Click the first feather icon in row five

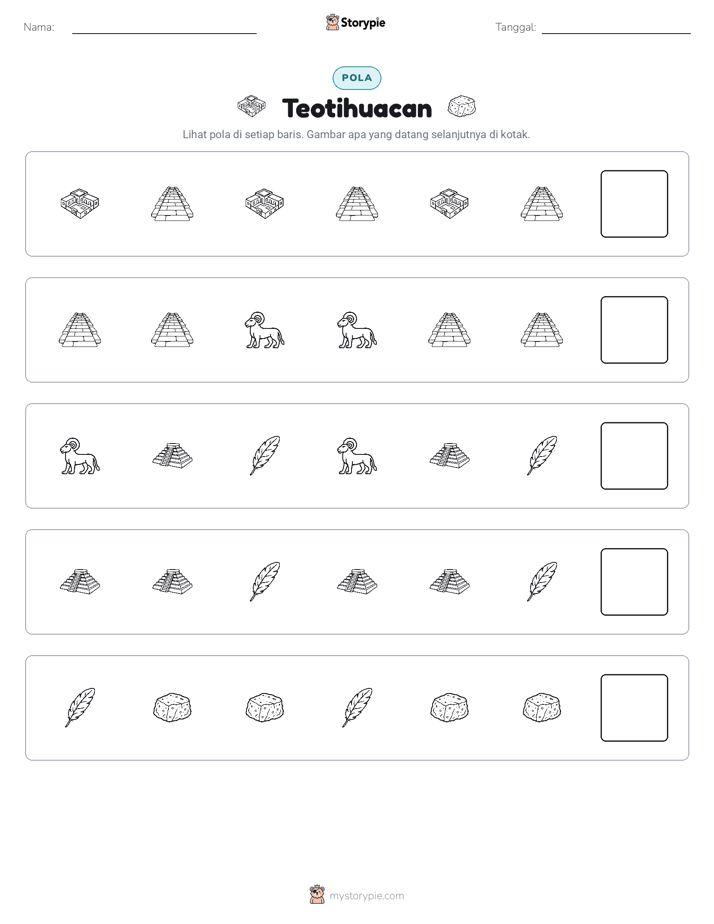(x=80, y=708)
